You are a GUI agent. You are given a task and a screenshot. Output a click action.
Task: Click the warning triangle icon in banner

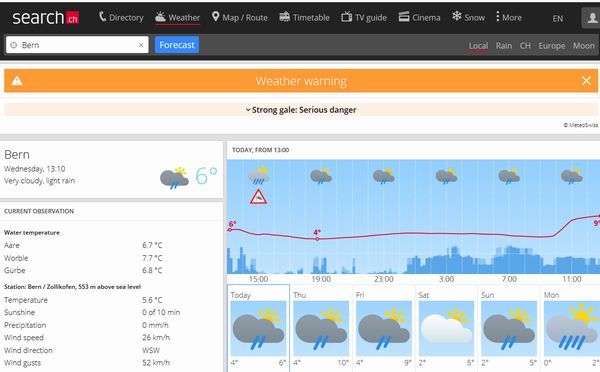[x=17, y=81]
